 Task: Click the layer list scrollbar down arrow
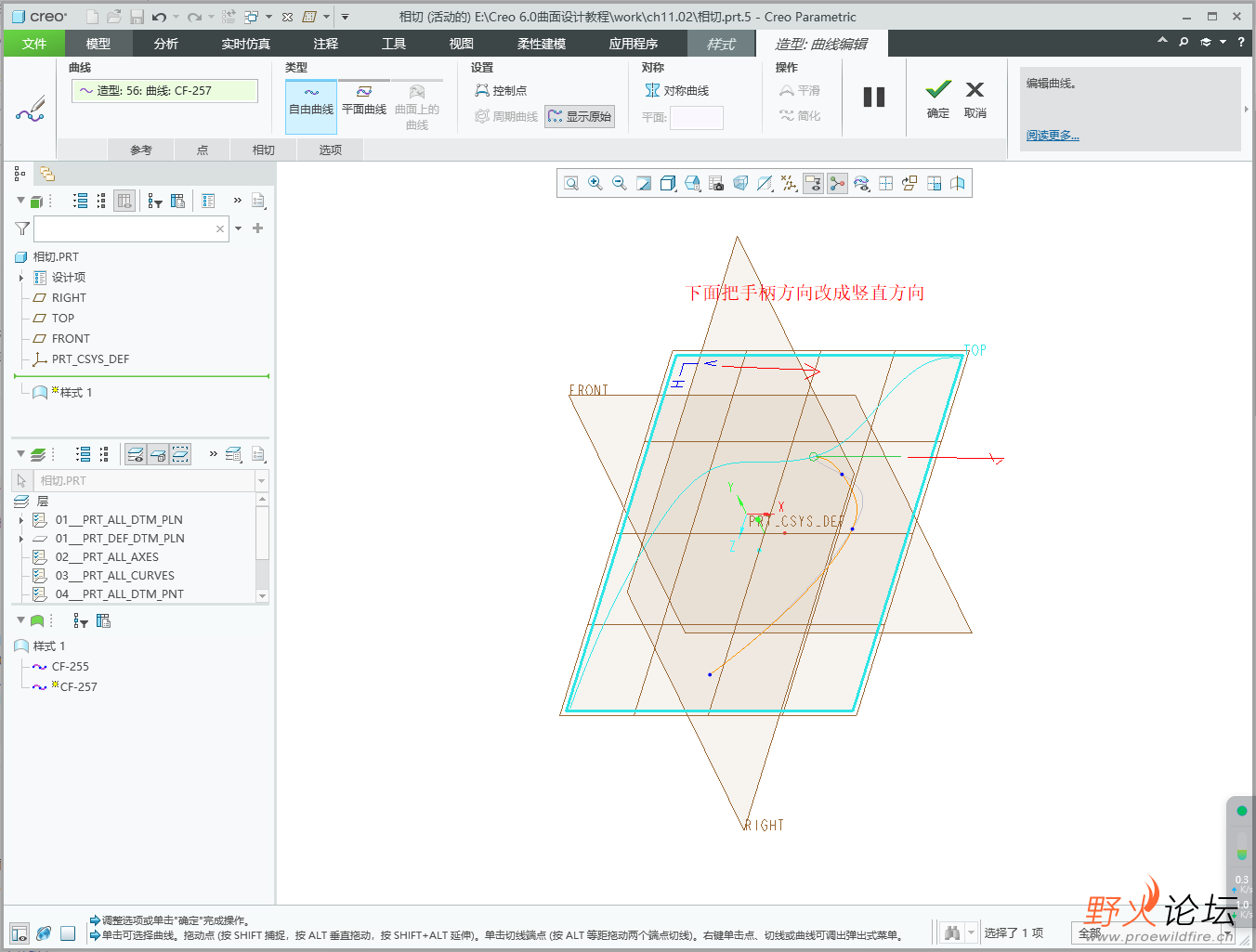(262, 596)
